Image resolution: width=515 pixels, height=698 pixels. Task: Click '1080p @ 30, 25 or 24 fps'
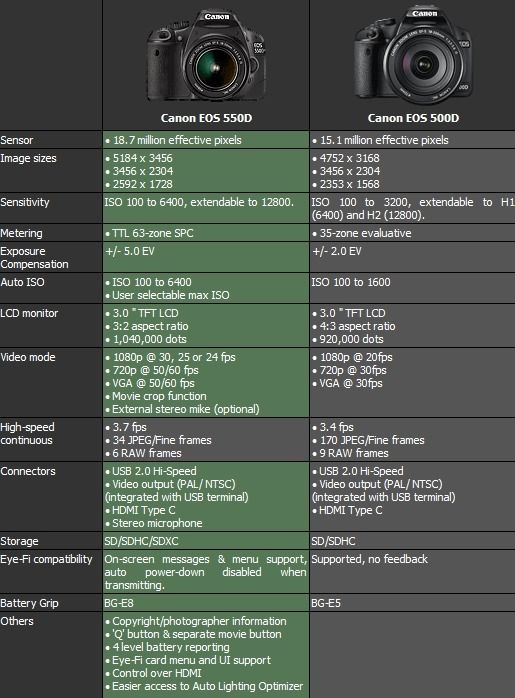[x=174, y=357]
